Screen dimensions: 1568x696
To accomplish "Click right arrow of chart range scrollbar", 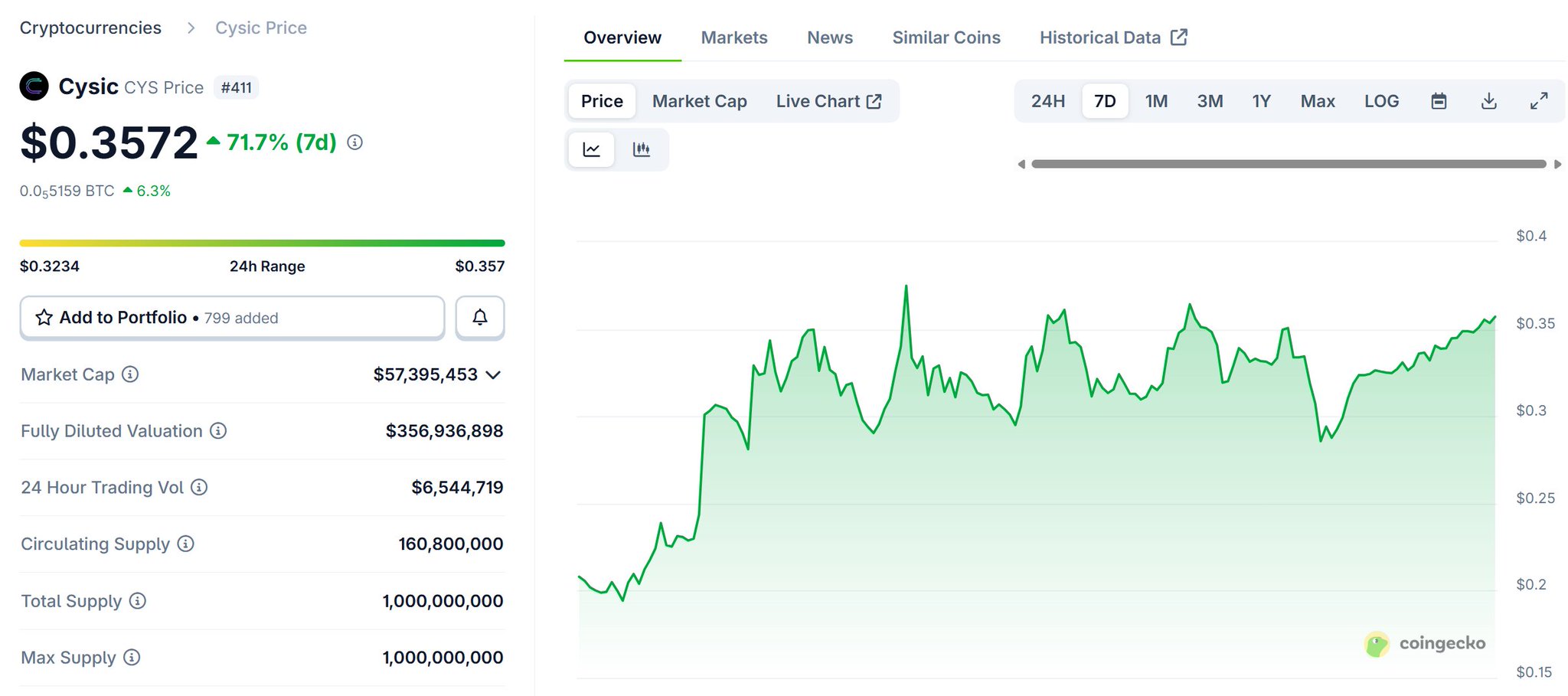I will (x=1557, y=164).
